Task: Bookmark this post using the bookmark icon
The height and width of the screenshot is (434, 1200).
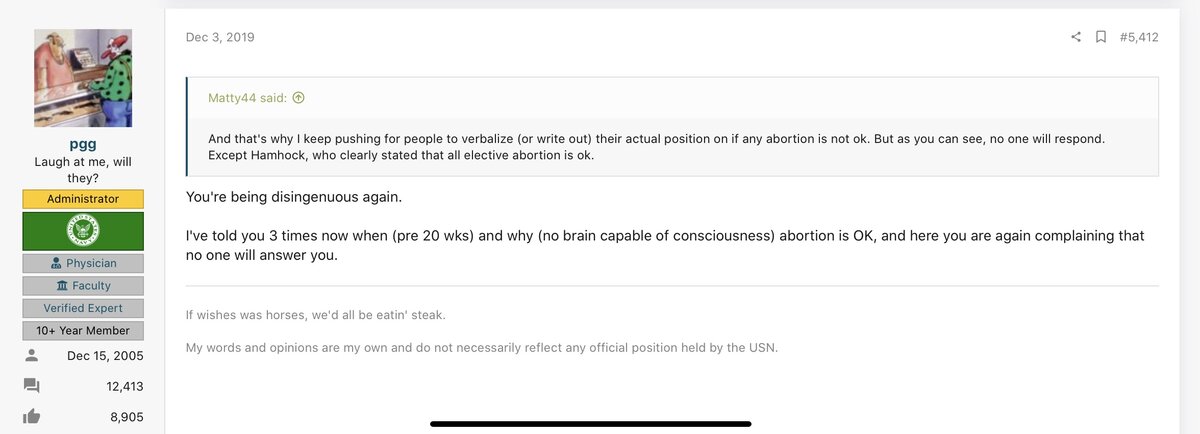Action: (1100, 37)
